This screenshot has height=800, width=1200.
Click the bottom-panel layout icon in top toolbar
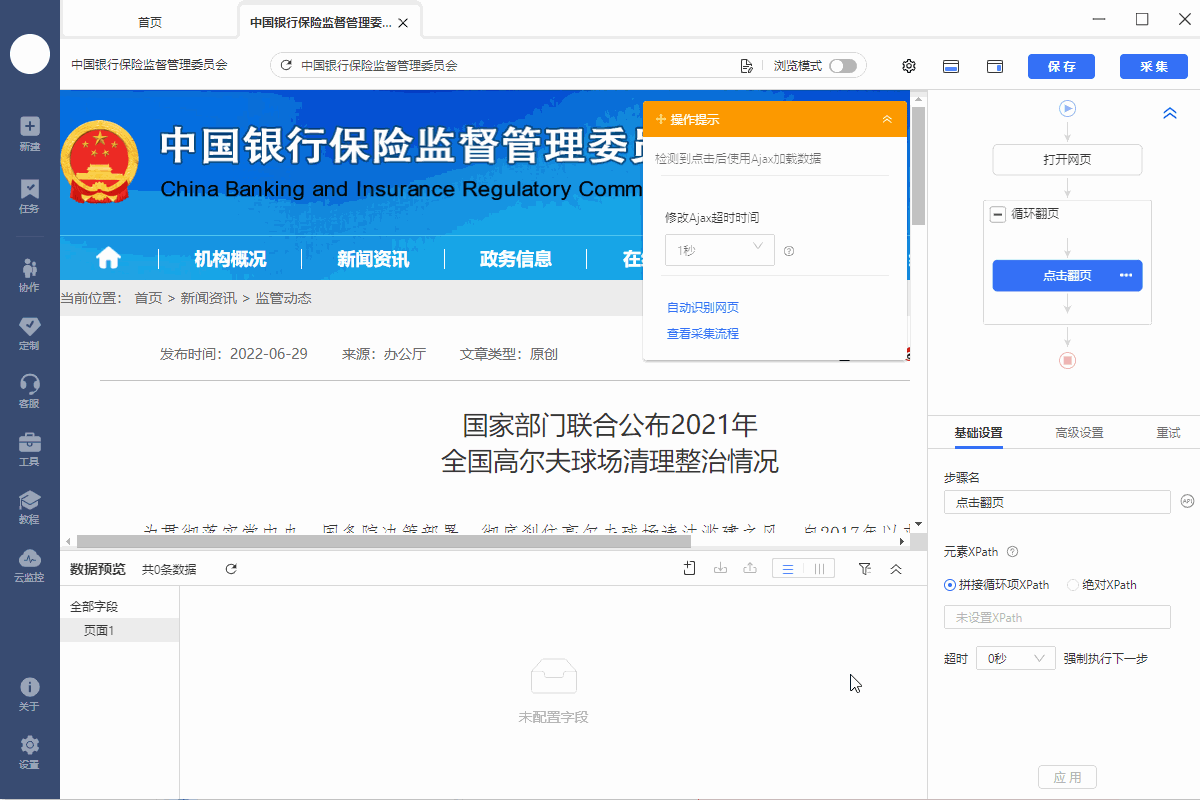tap(952, 66)
